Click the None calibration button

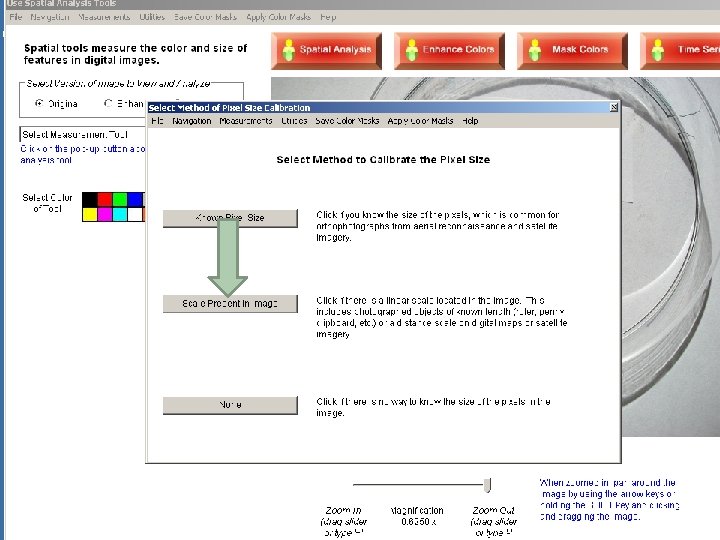[230, 405]
